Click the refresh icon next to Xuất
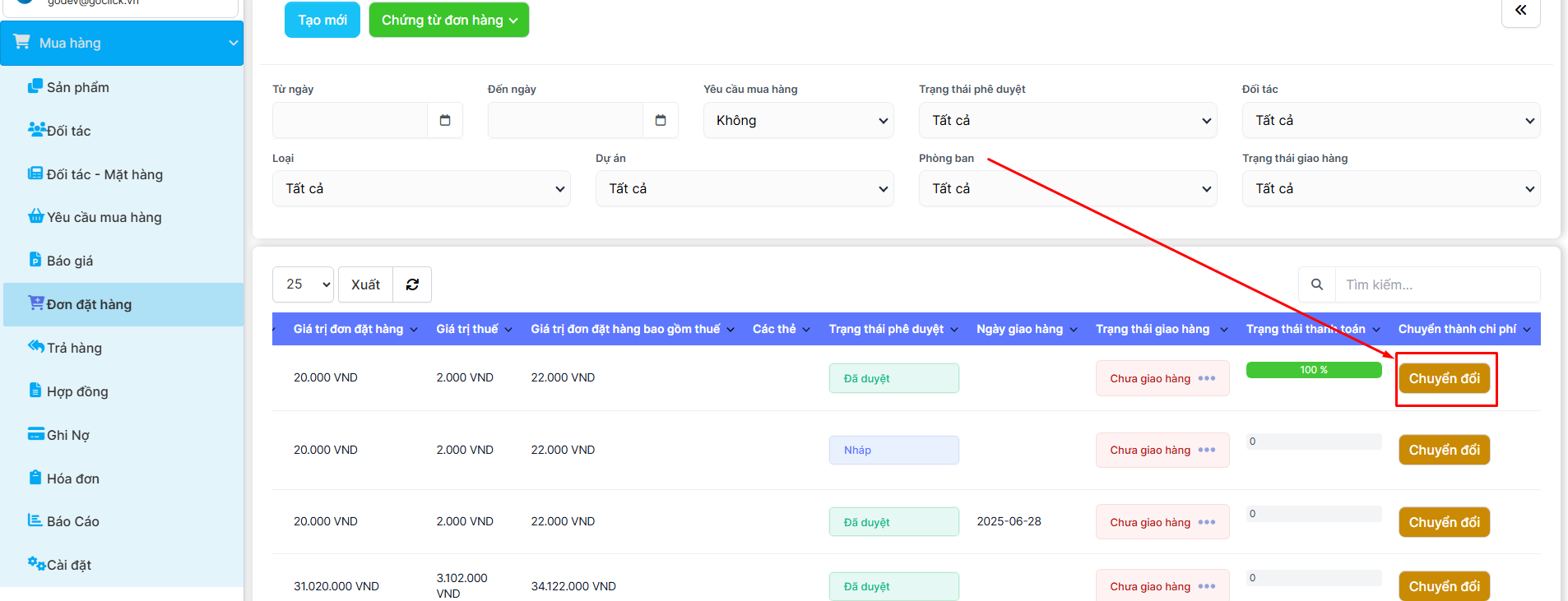1568x601 pixels. coord(412,284)
